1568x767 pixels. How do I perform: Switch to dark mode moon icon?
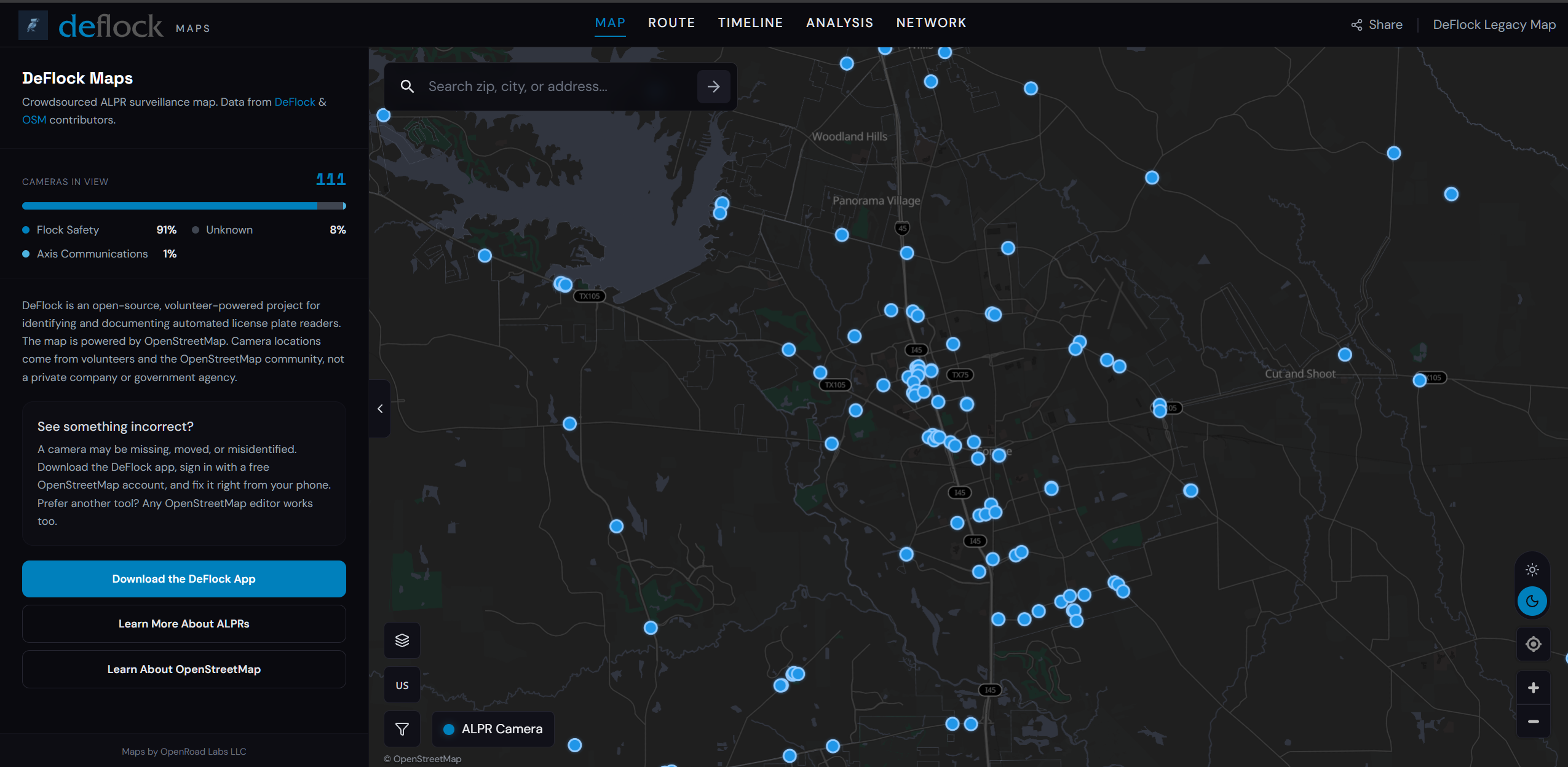(x=1532, y=601)
